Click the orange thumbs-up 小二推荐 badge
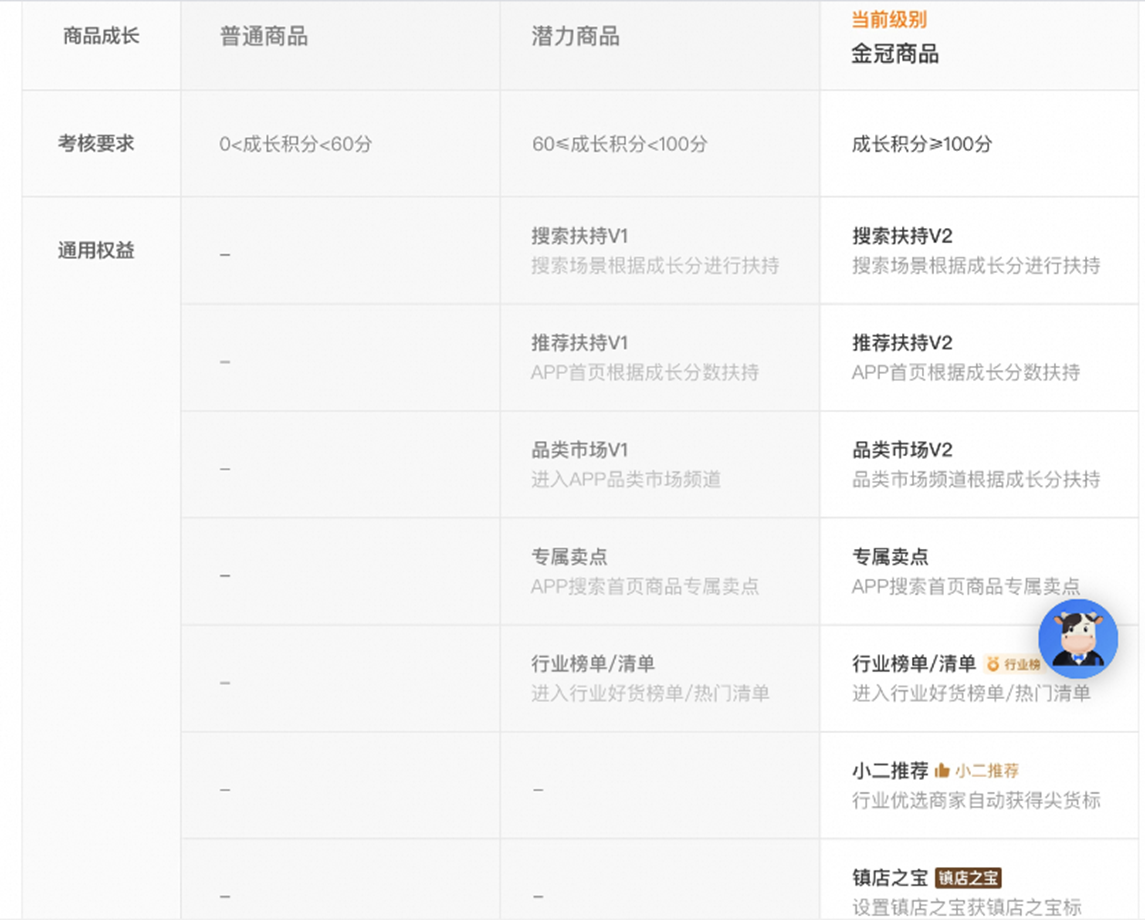The height and width of the screenshot is (920, 1145). 976,771
